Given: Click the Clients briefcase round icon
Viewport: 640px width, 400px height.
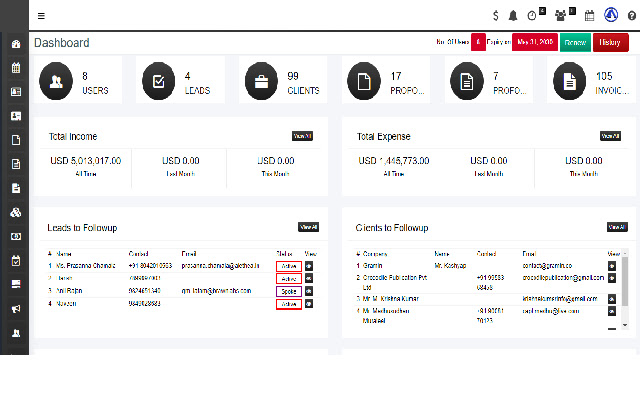Looking at the screenshot, I should [x=261, y=81].
